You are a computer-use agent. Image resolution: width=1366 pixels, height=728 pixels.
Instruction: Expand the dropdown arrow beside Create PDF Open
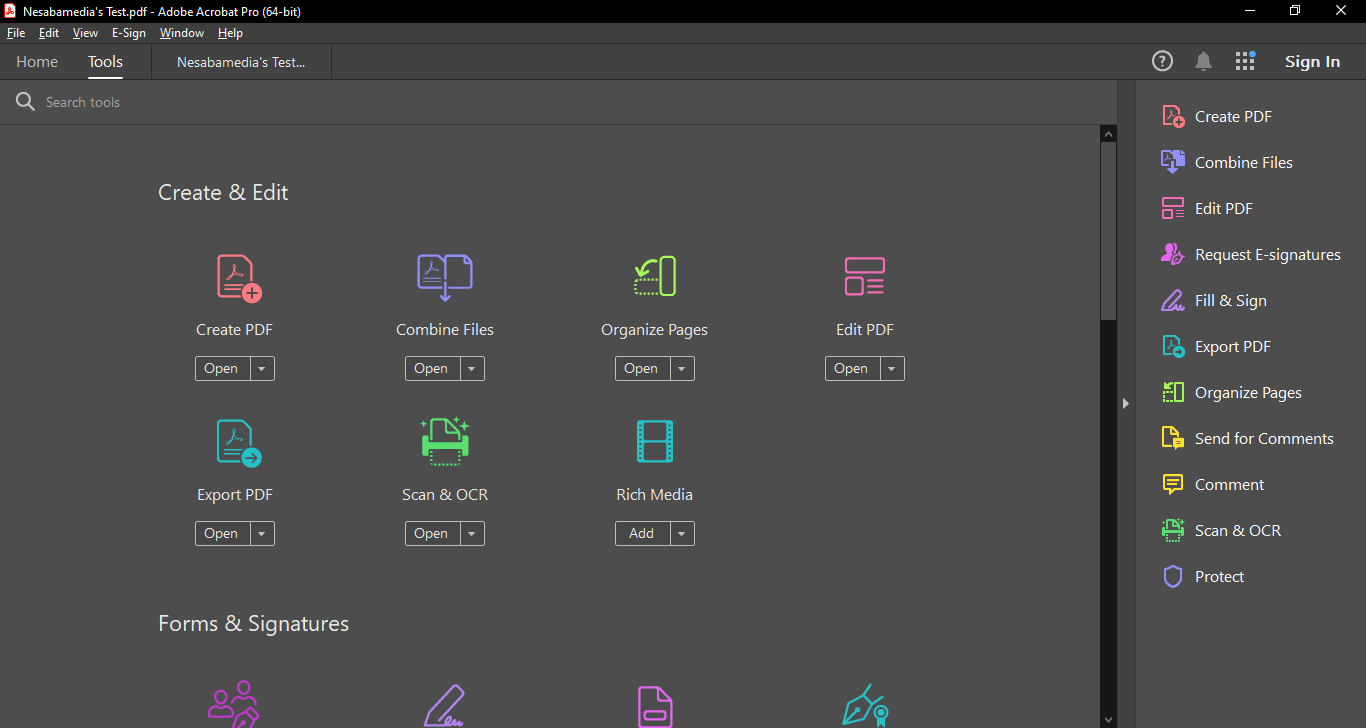tap(262, 369)
